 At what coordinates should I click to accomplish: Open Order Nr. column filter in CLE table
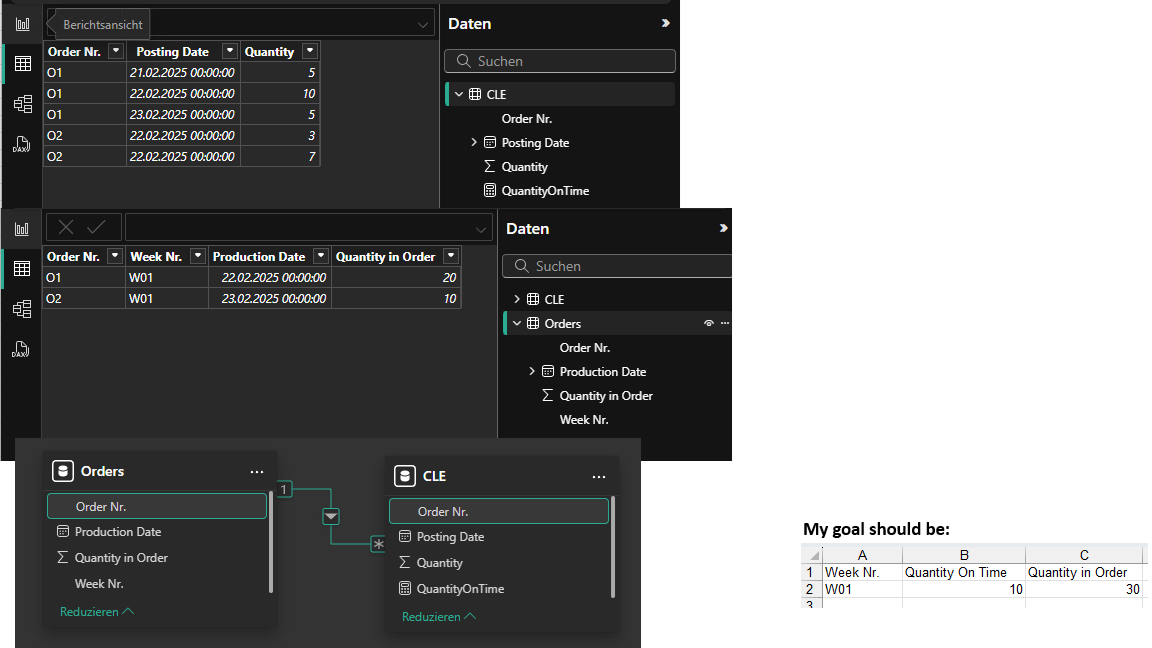pyautogui.click(x=115, y=51)
